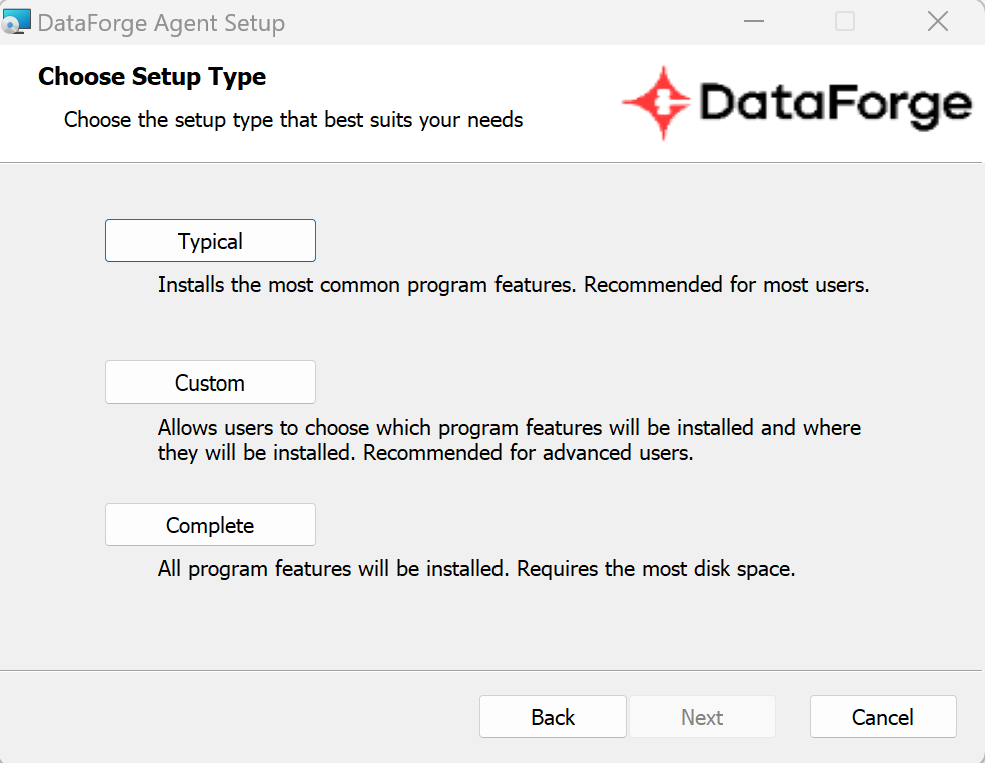986x764 pixels.
Task: Click the "Choose Setup Type" heading
Action: [x=152, y=77]
